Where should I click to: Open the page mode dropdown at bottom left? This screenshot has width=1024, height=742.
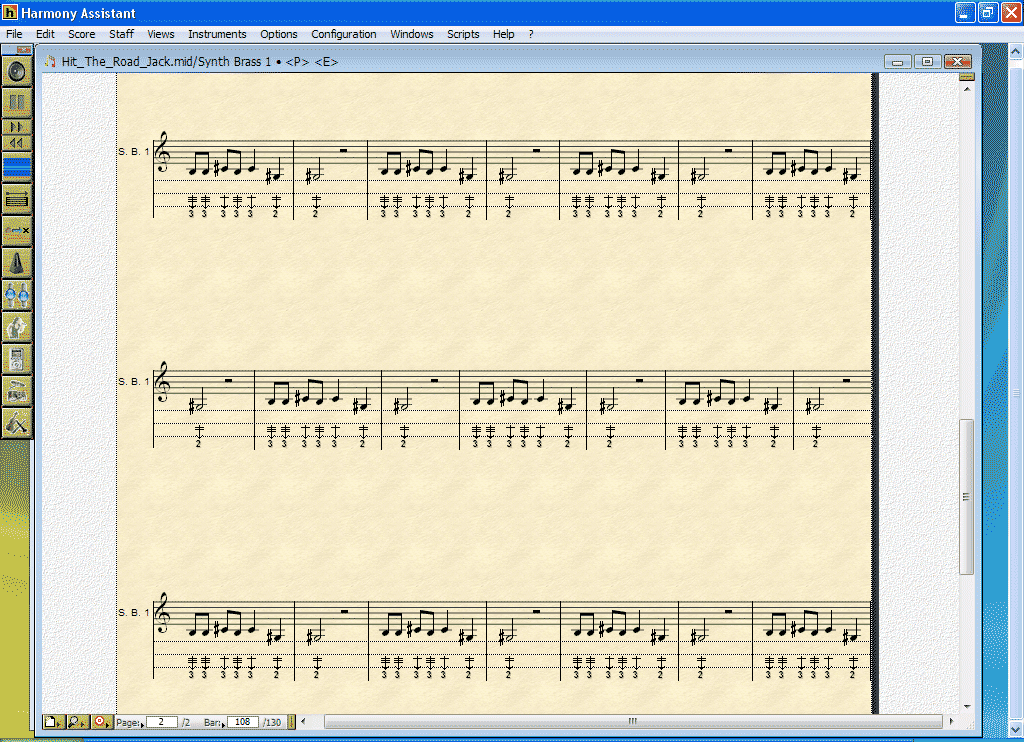tap(51, 722)
